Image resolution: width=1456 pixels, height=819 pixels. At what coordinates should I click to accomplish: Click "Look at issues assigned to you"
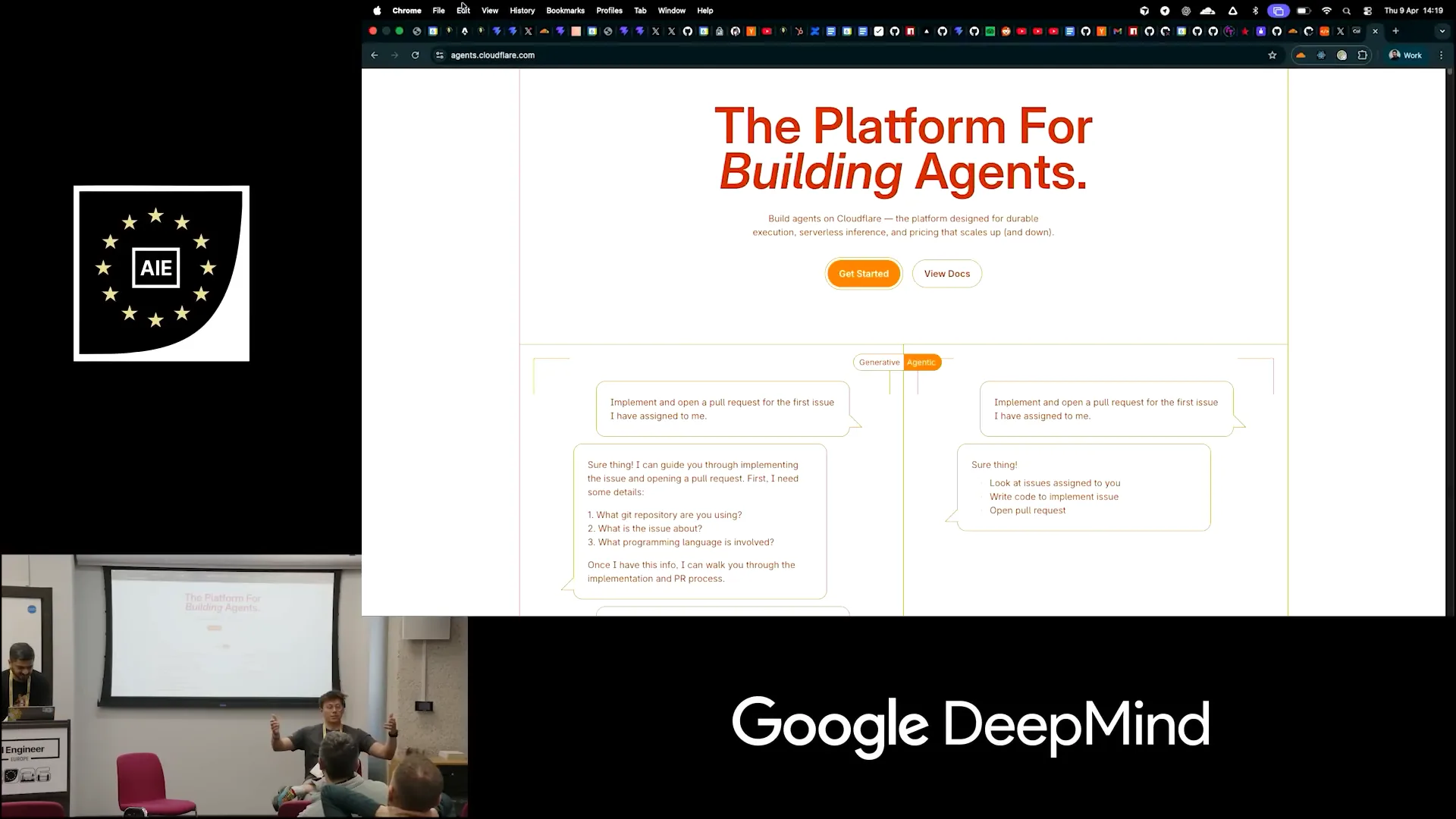pos(1055,483)
